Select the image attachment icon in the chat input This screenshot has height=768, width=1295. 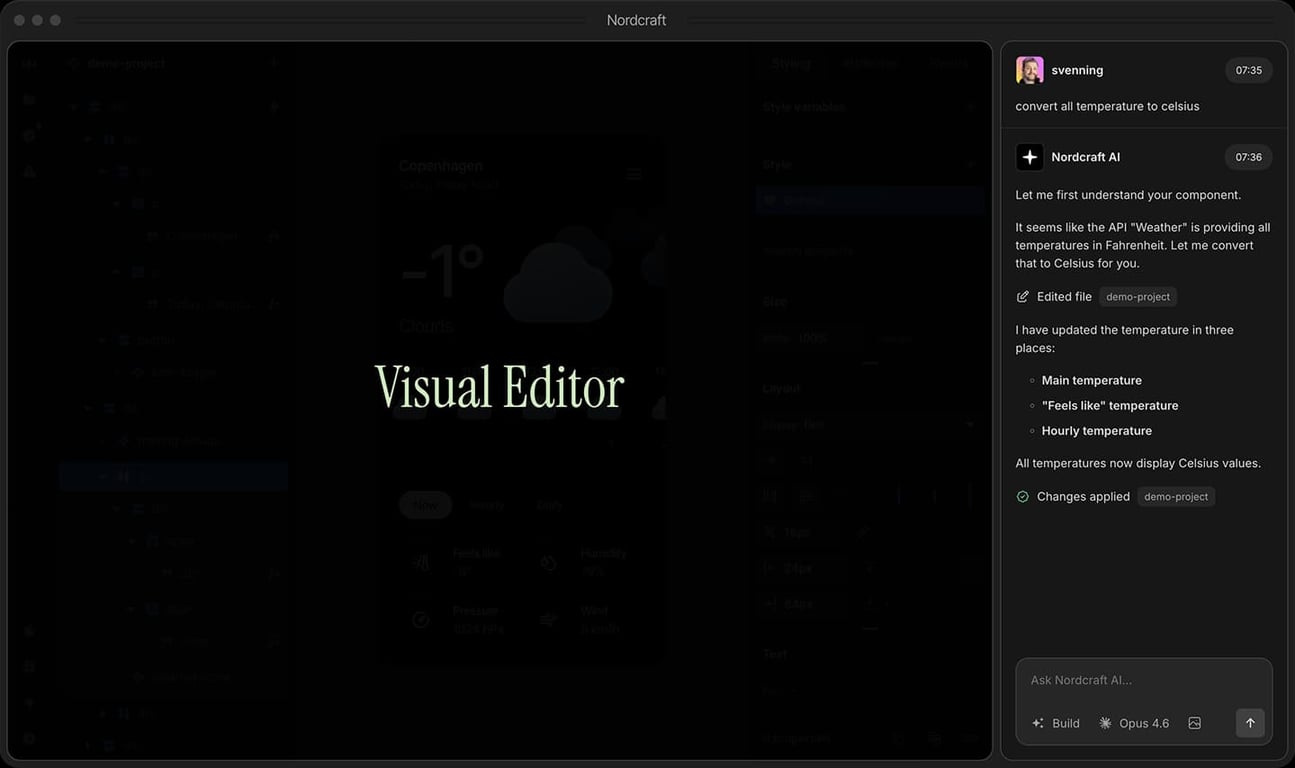(1194, 722)
